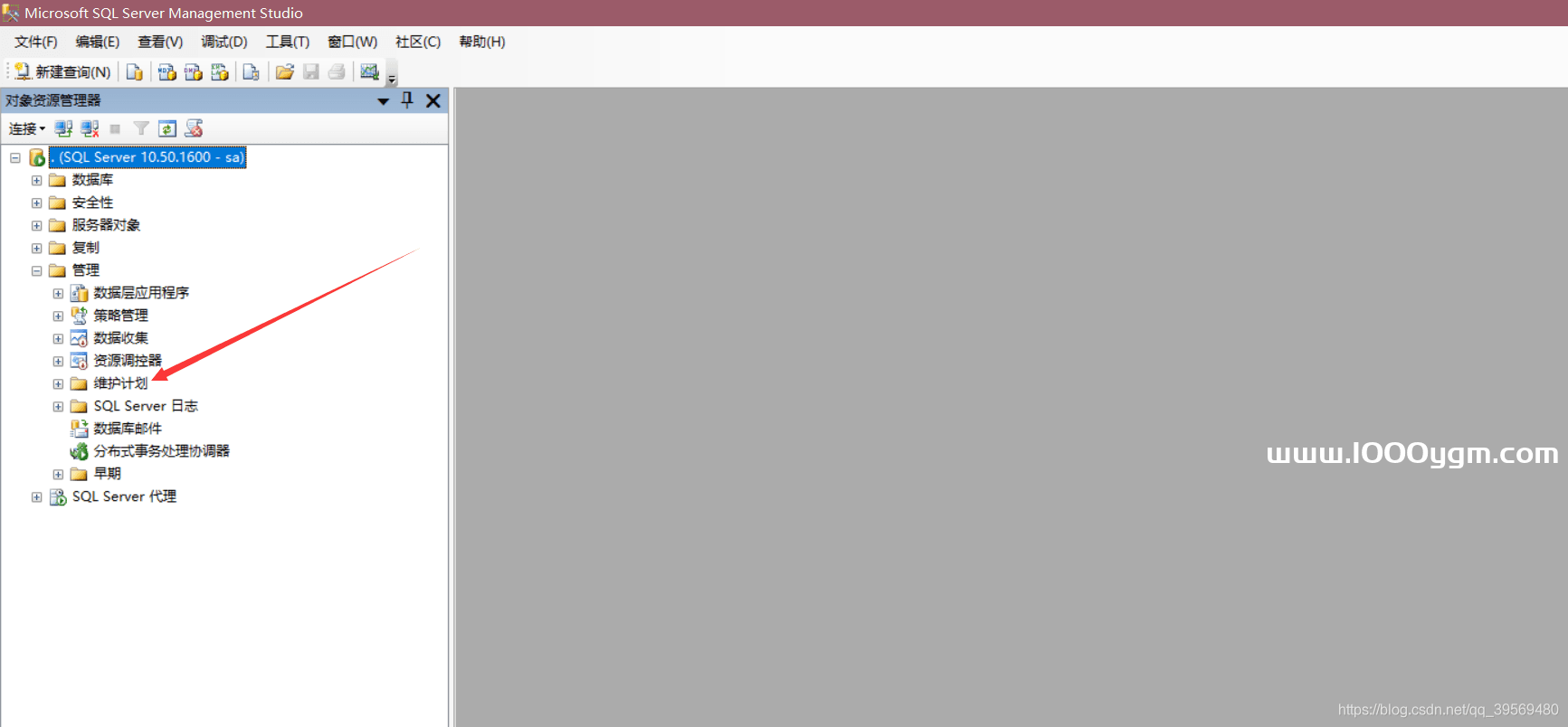Viewport: 1568px width, 727px height.
Task: Select the SQL Server 代理 tree item
Action: tap(124, 496)
